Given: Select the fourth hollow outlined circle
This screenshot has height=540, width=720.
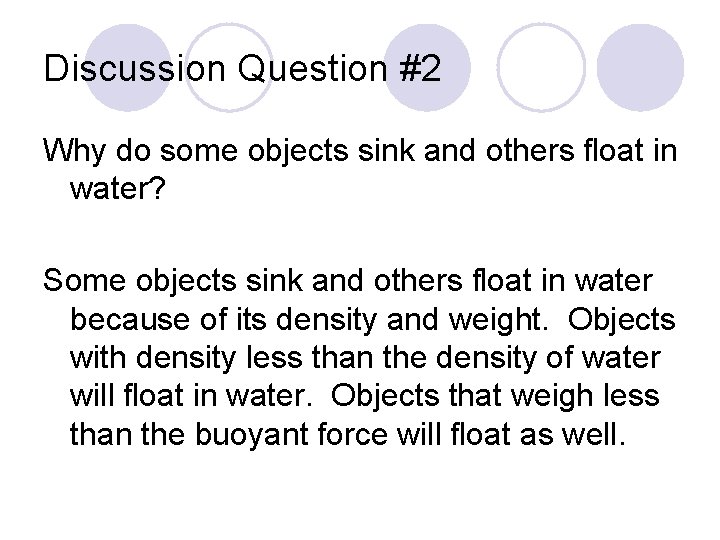Looking at the screenshot, I should click(541, 68).
